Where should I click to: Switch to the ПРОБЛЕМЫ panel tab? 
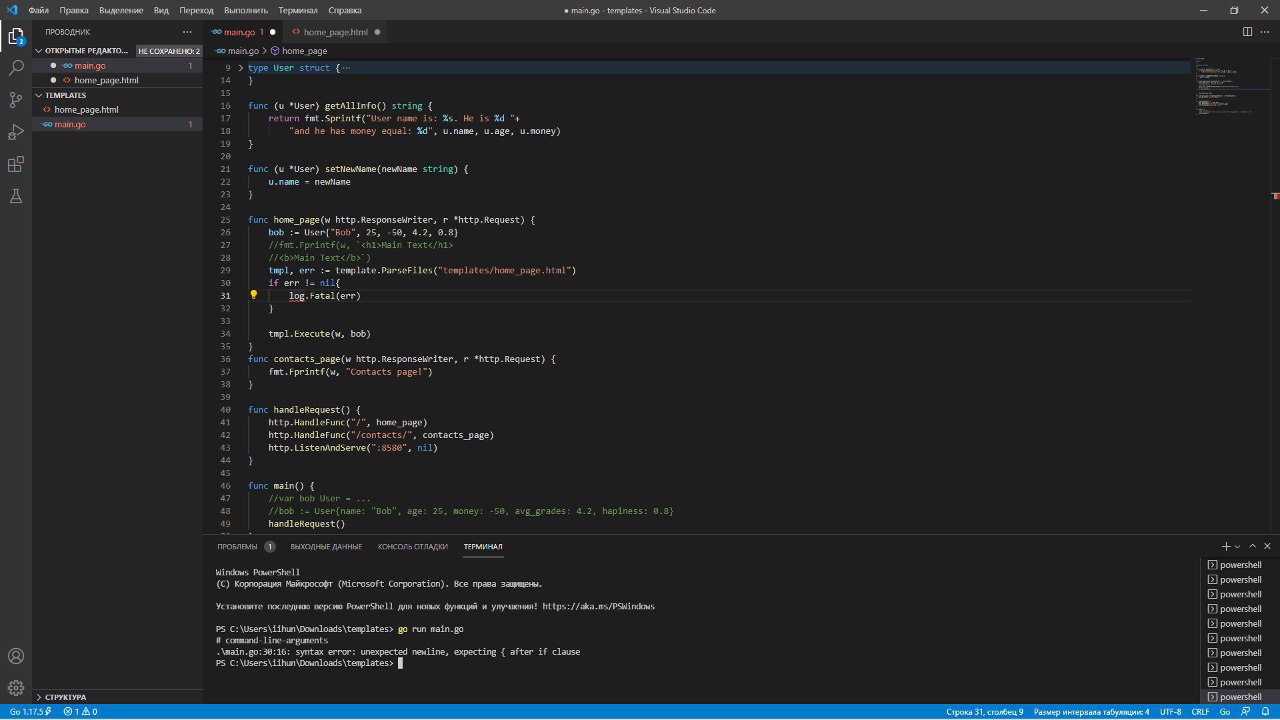(238, 547)
